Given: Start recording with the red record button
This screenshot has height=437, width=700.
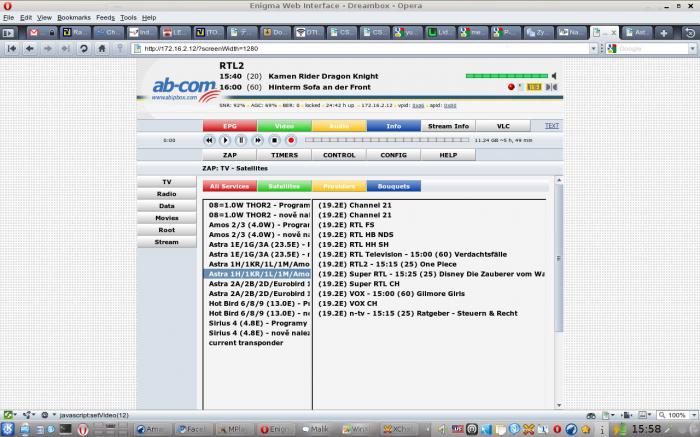Looking at the screenshot, I should [x=291, y=140].
